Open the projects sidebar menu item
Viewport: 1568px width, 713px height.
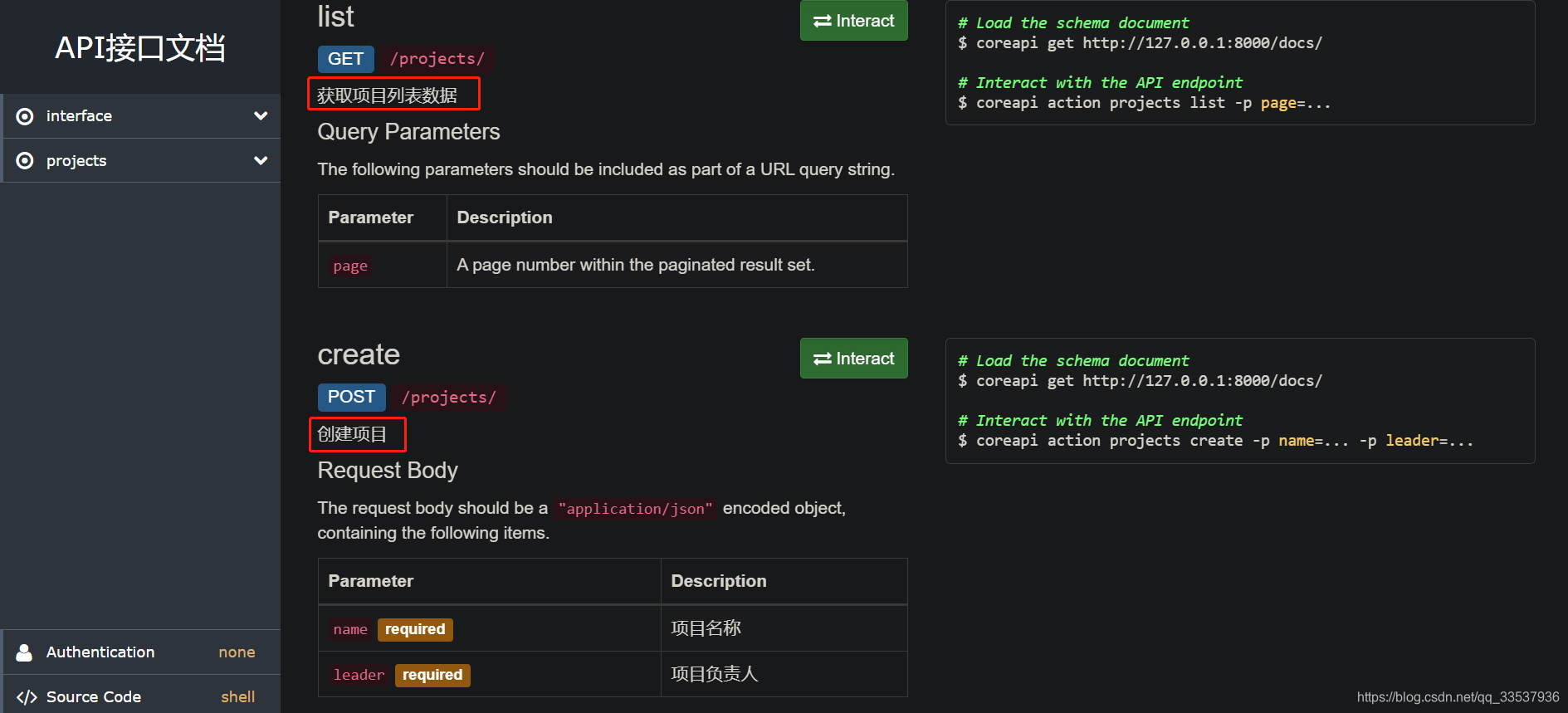tap(141, 161)
